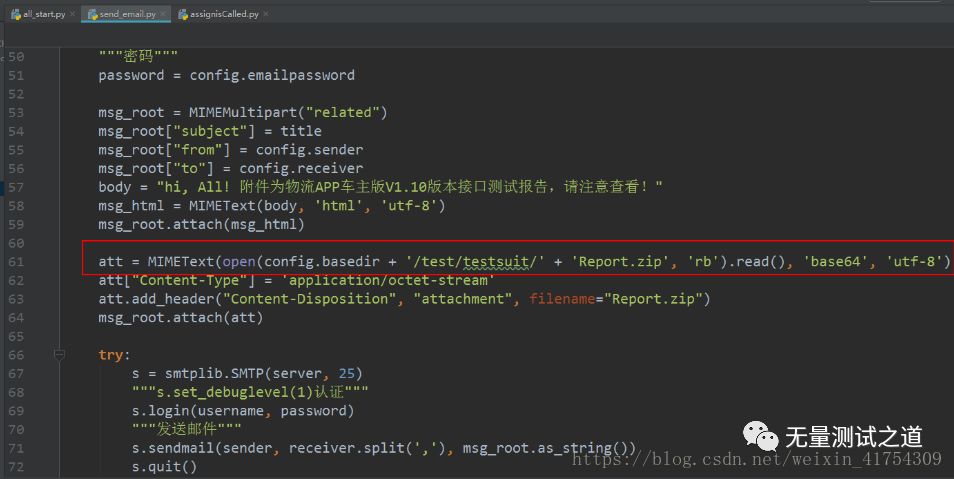Image resolution: width=954 pixels, height=479 pixels.
Task: Click the Python file icon on all_start.py tab
Action: tap(16, 14)
